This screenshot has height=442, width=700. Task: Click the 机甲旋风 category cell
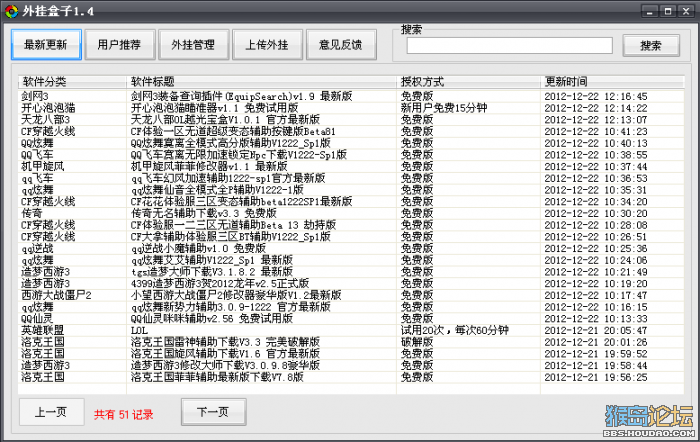pyautogui.click(x=43, y=167)
